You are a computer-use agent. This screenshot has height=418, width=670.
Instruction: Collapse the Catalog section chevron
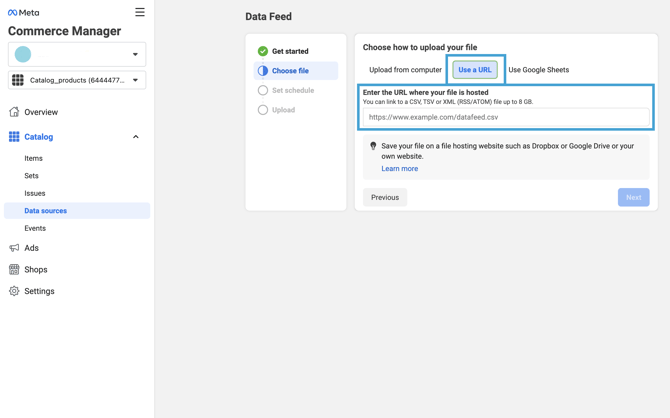[136, 137]
